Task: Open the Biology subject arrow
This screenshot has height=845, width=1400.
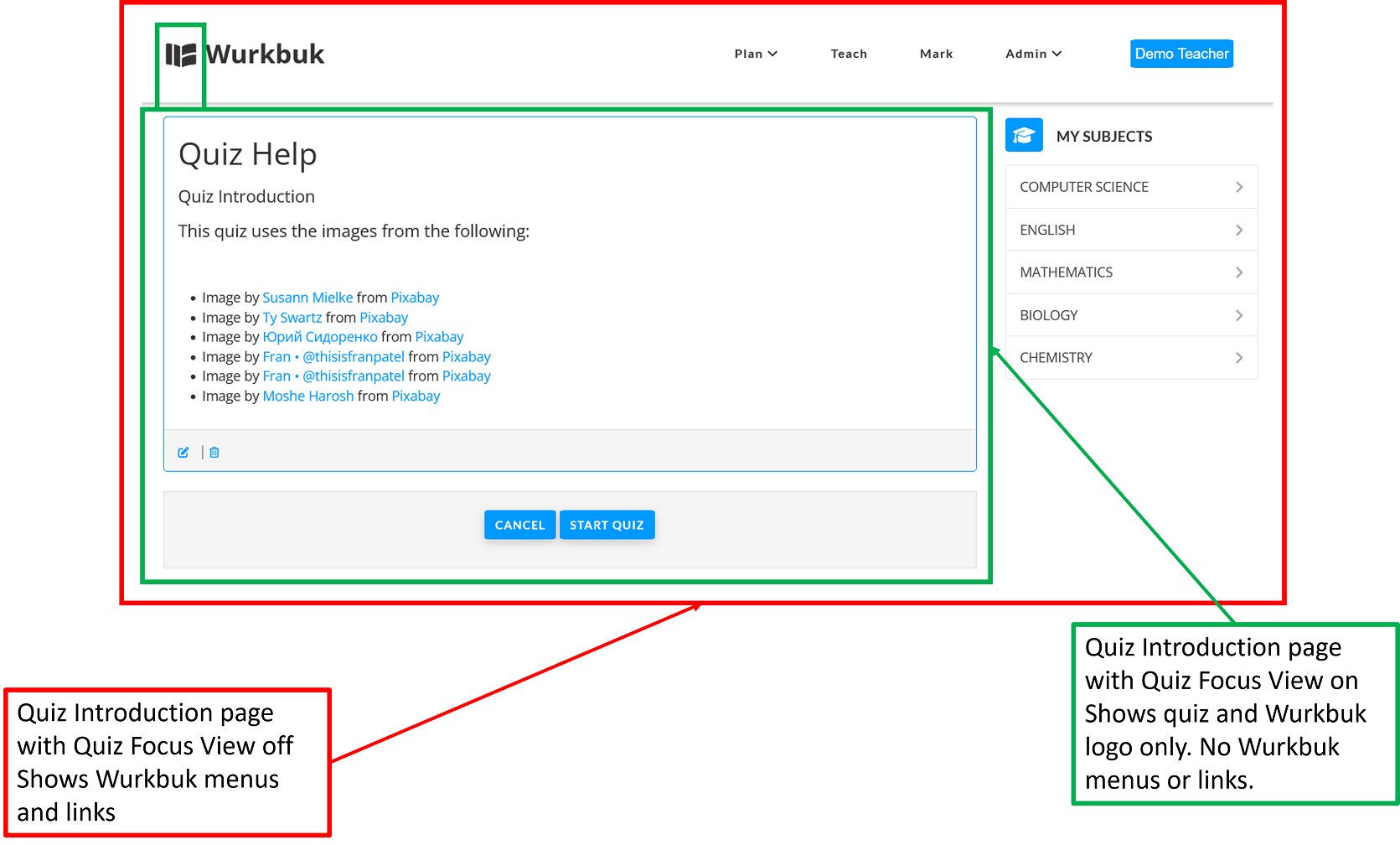Action: click(1238, 315)
